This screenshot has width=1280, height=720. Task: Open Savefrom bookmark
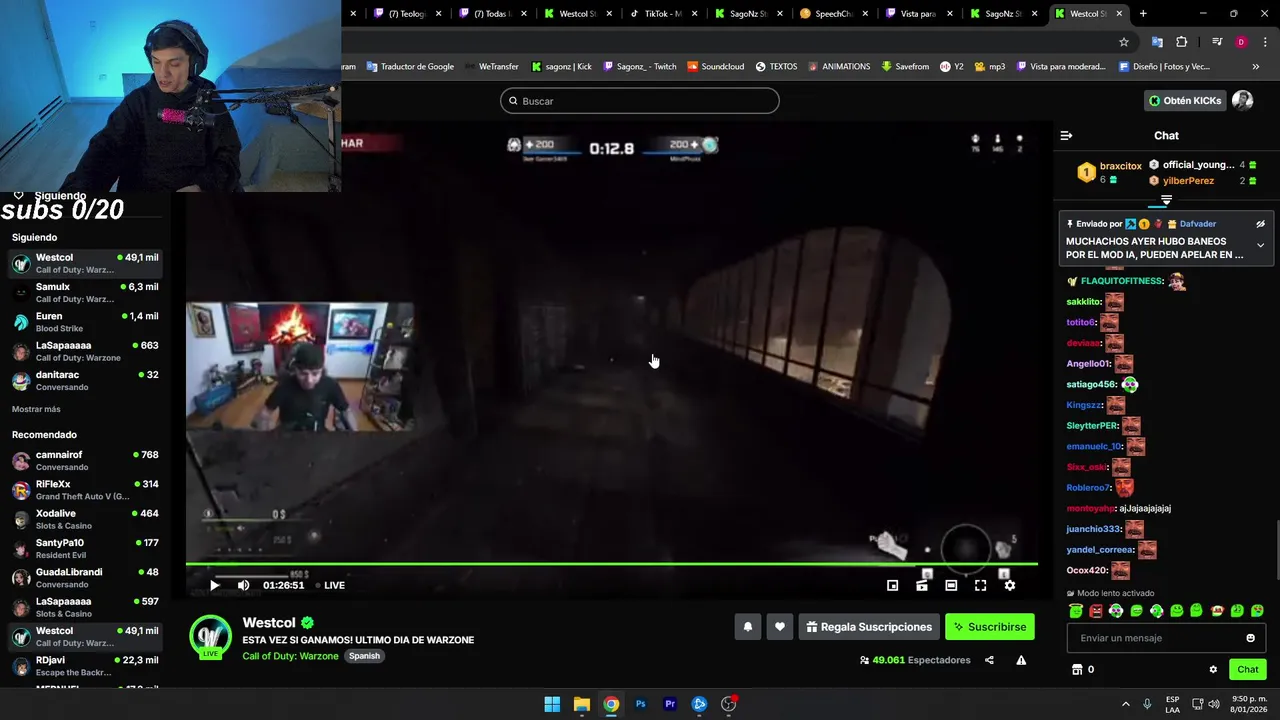906,67
